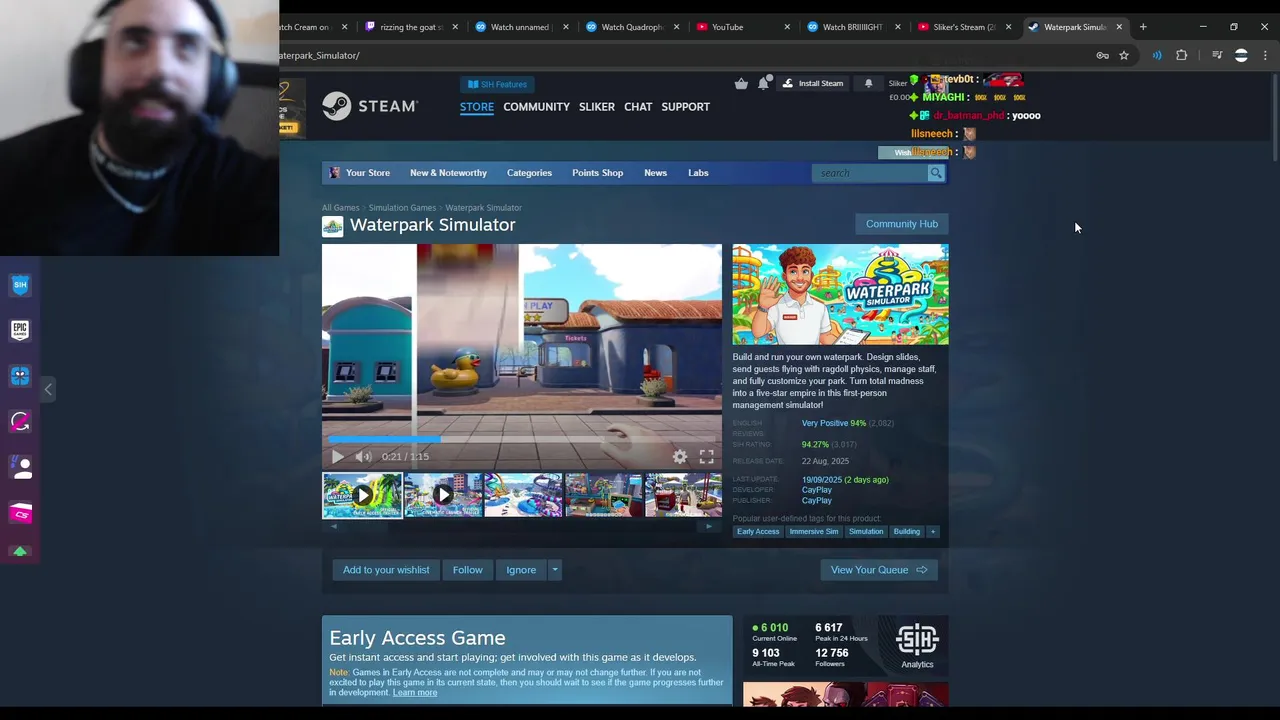Open the video settings gear
Viewport: 1280px width, 720px height.
pos(680,457)
